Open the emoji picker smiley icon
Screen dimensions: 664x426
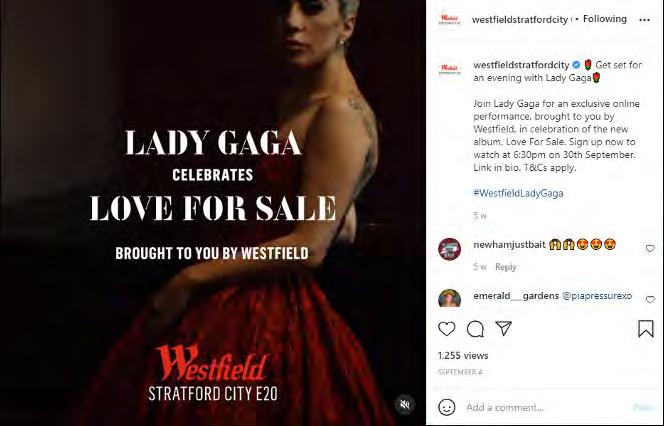point(447,407)
